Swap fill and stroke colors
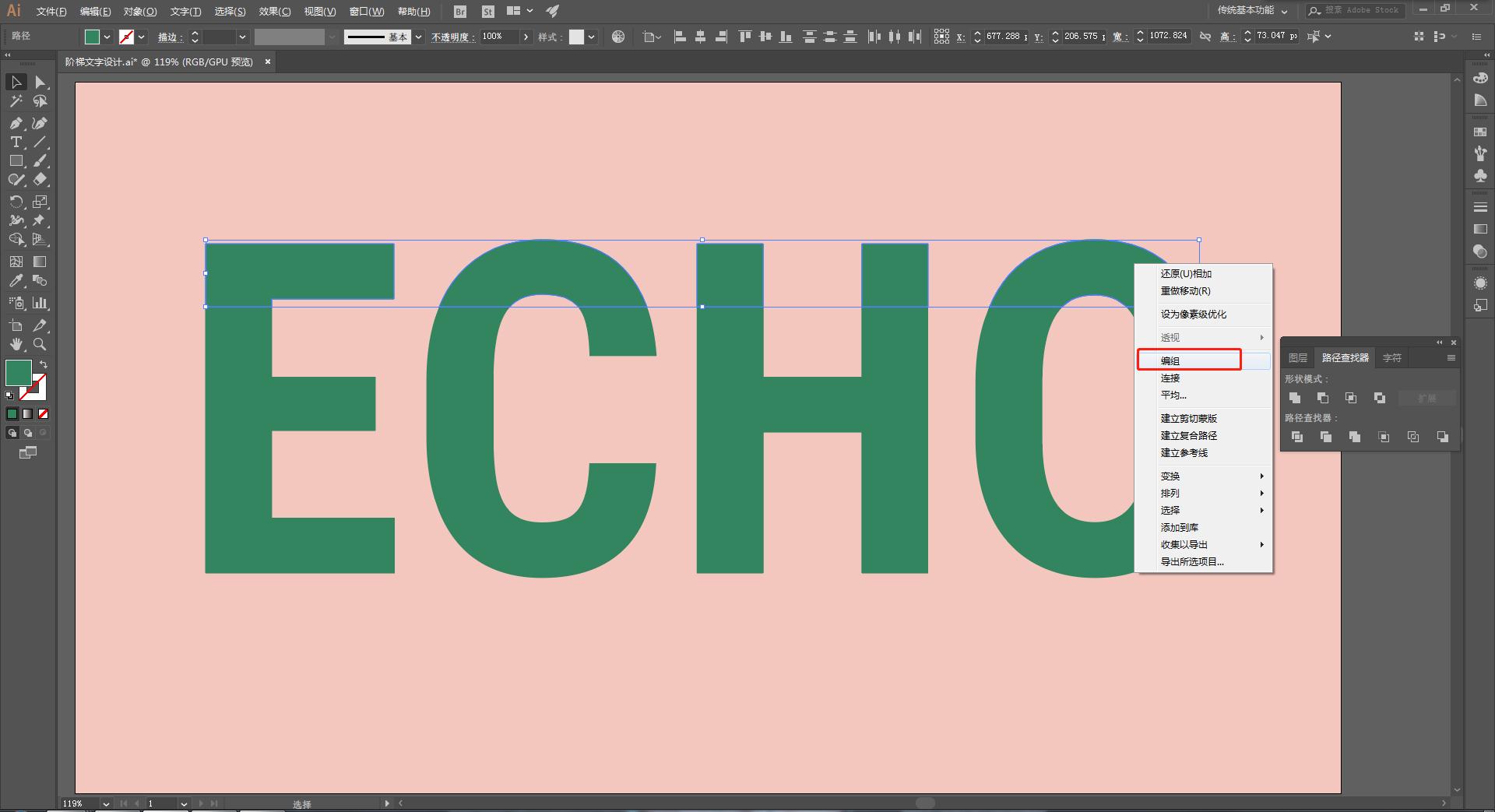 click(44, 364)
